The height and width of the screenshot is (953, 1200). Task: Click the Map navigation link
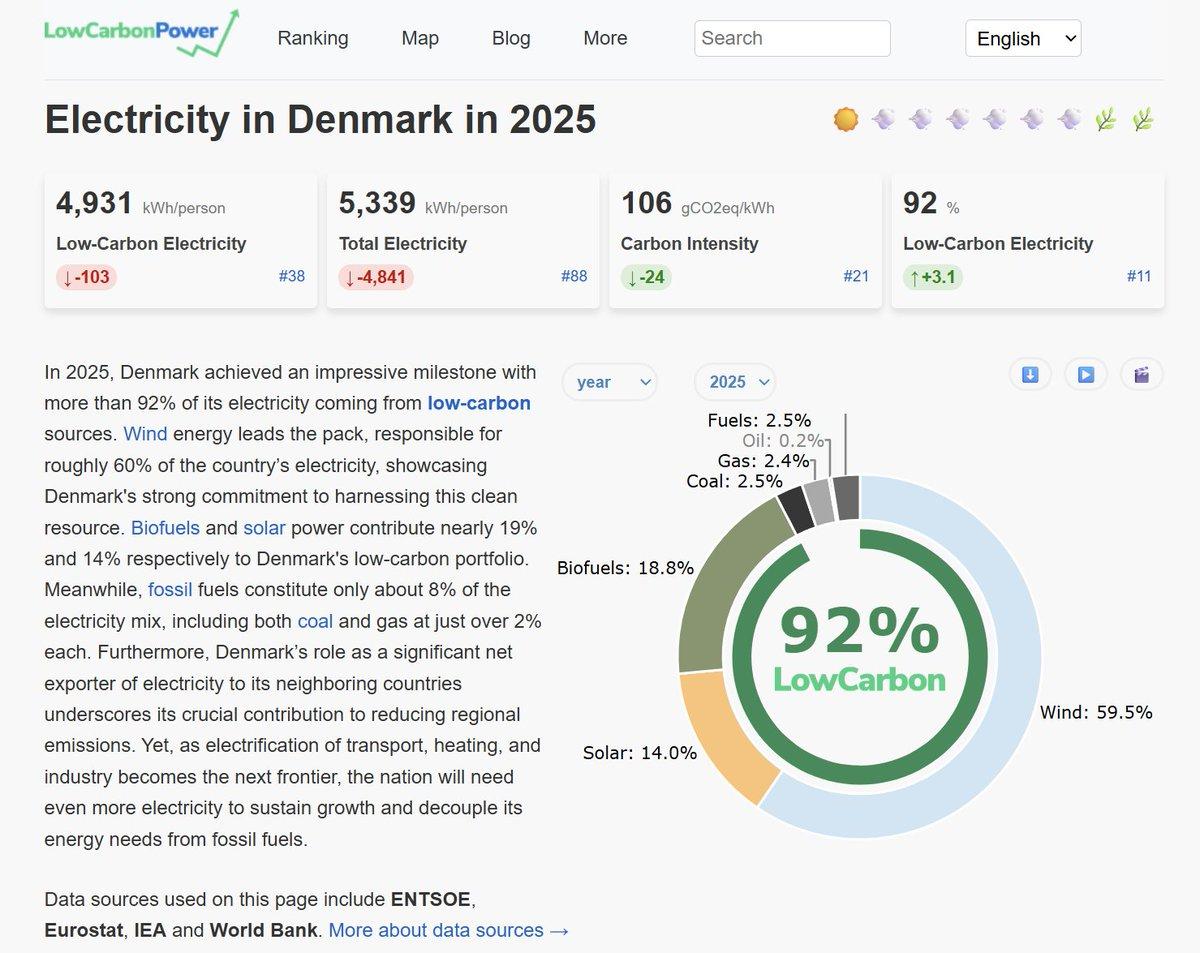coord(419,38)
